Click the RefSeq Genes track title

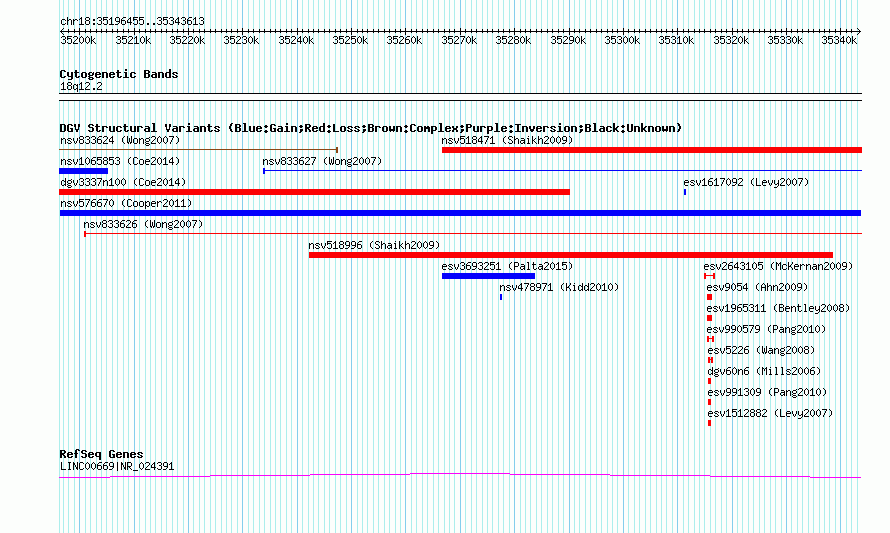[101, 454]
